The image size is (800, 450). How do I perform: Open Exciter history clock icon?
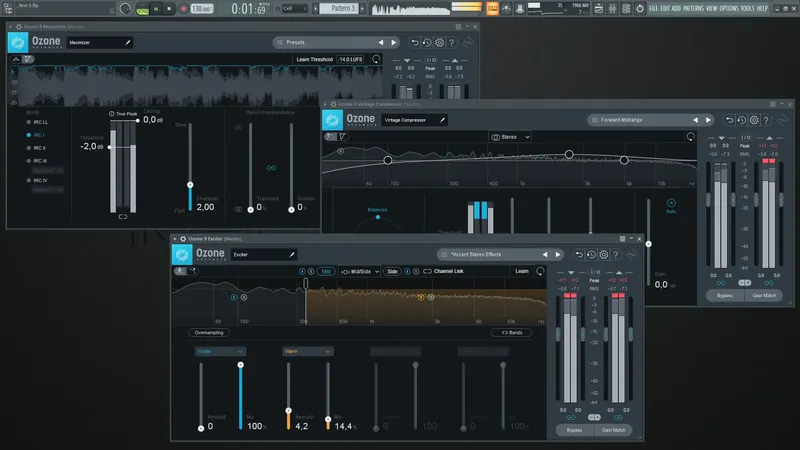[x=591, y=255]
